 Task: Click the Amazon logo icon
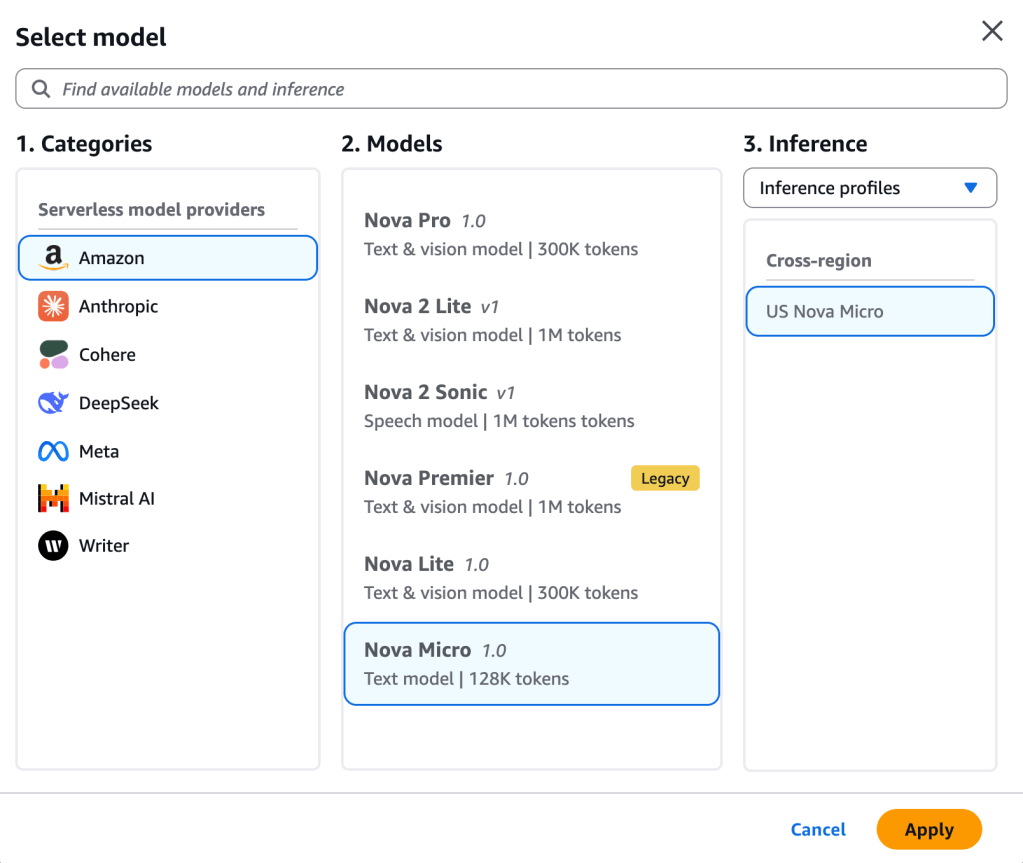tap(53, 258)
